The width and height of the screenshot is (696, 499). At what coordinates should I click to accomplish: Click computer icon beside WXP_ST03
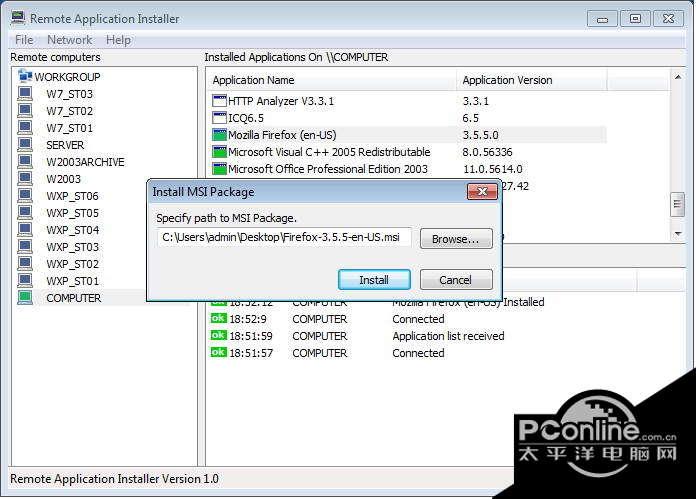(x=25, y=246)
